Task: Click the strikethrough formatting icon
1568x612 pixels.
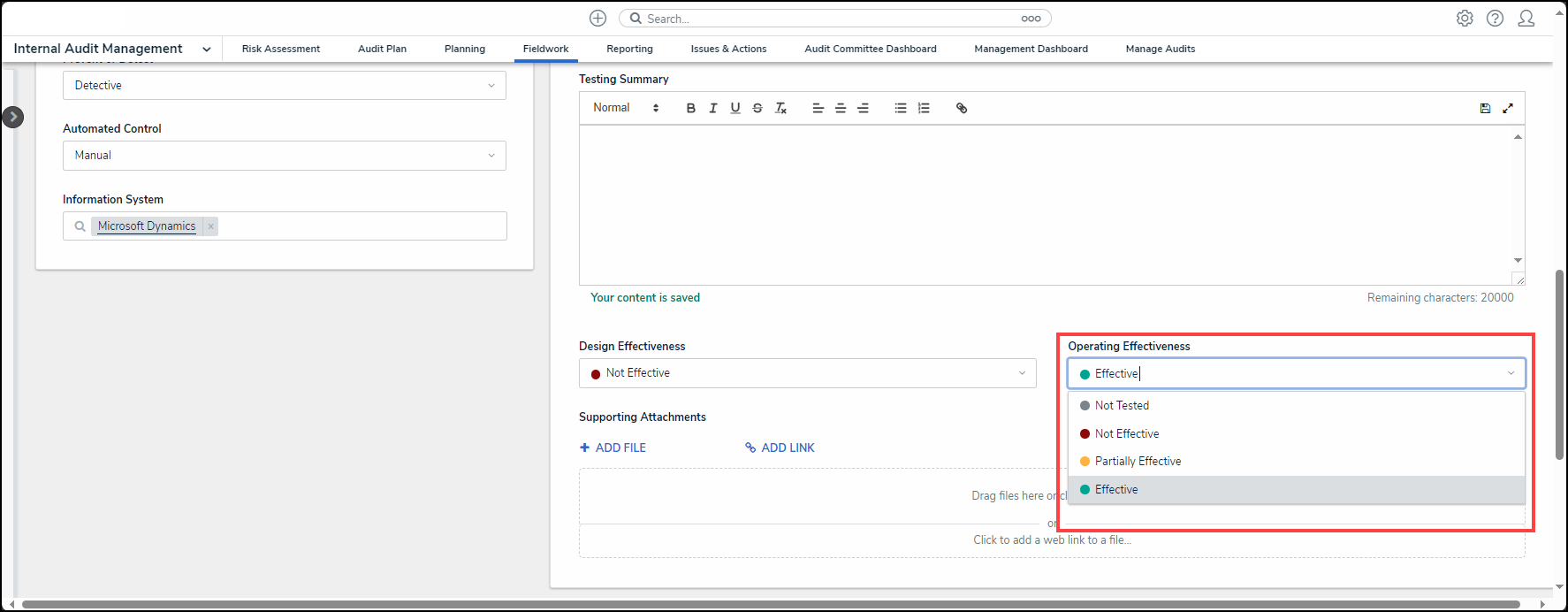Action: 757,108
